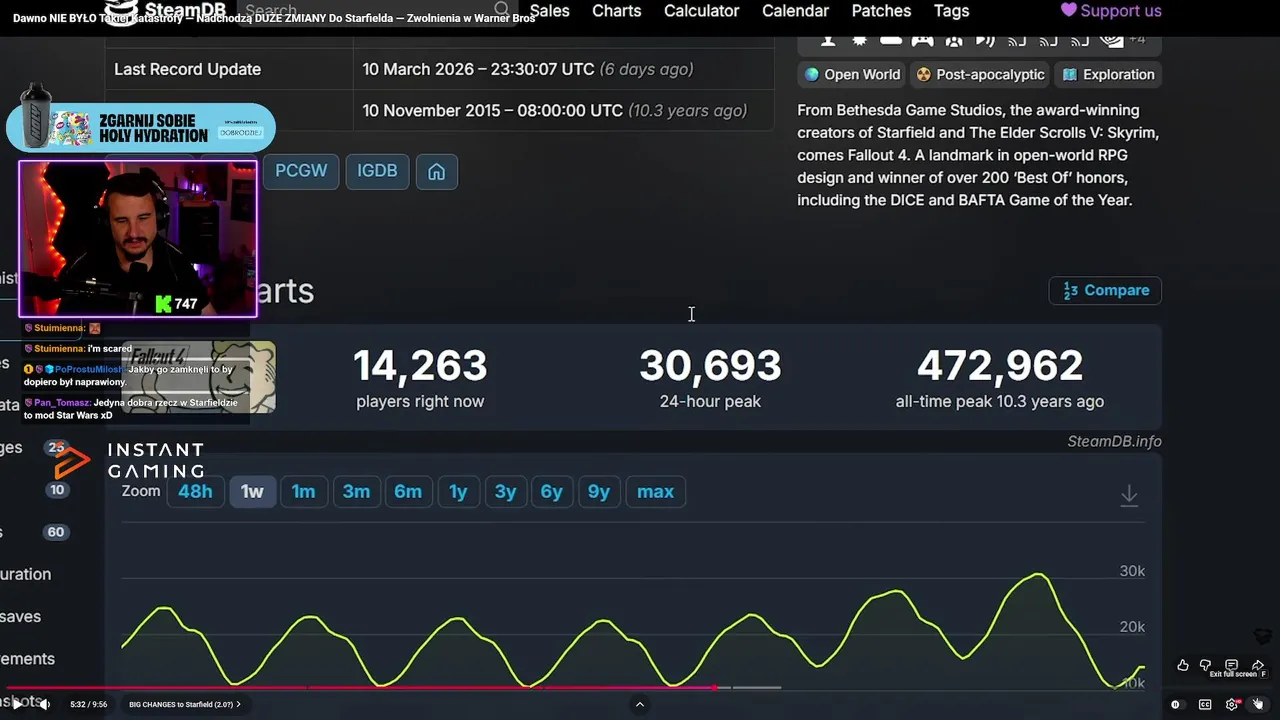Share the video using the arrow icon

(1258, 666)
